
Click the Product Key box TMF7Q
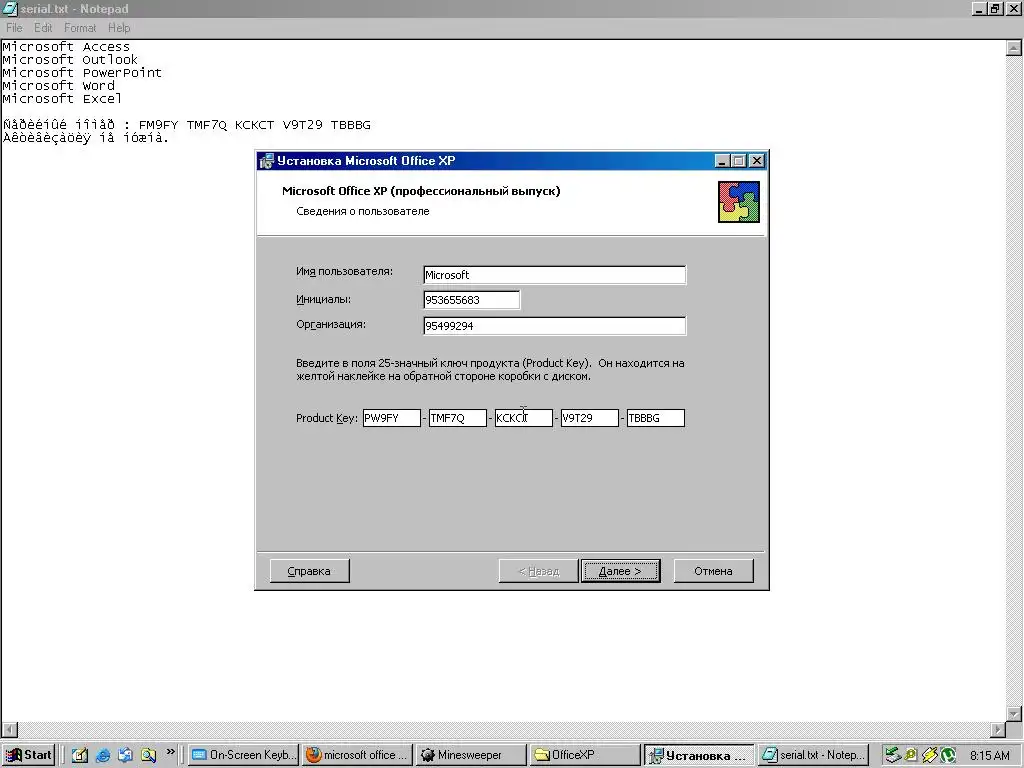(x=457, y=418)
